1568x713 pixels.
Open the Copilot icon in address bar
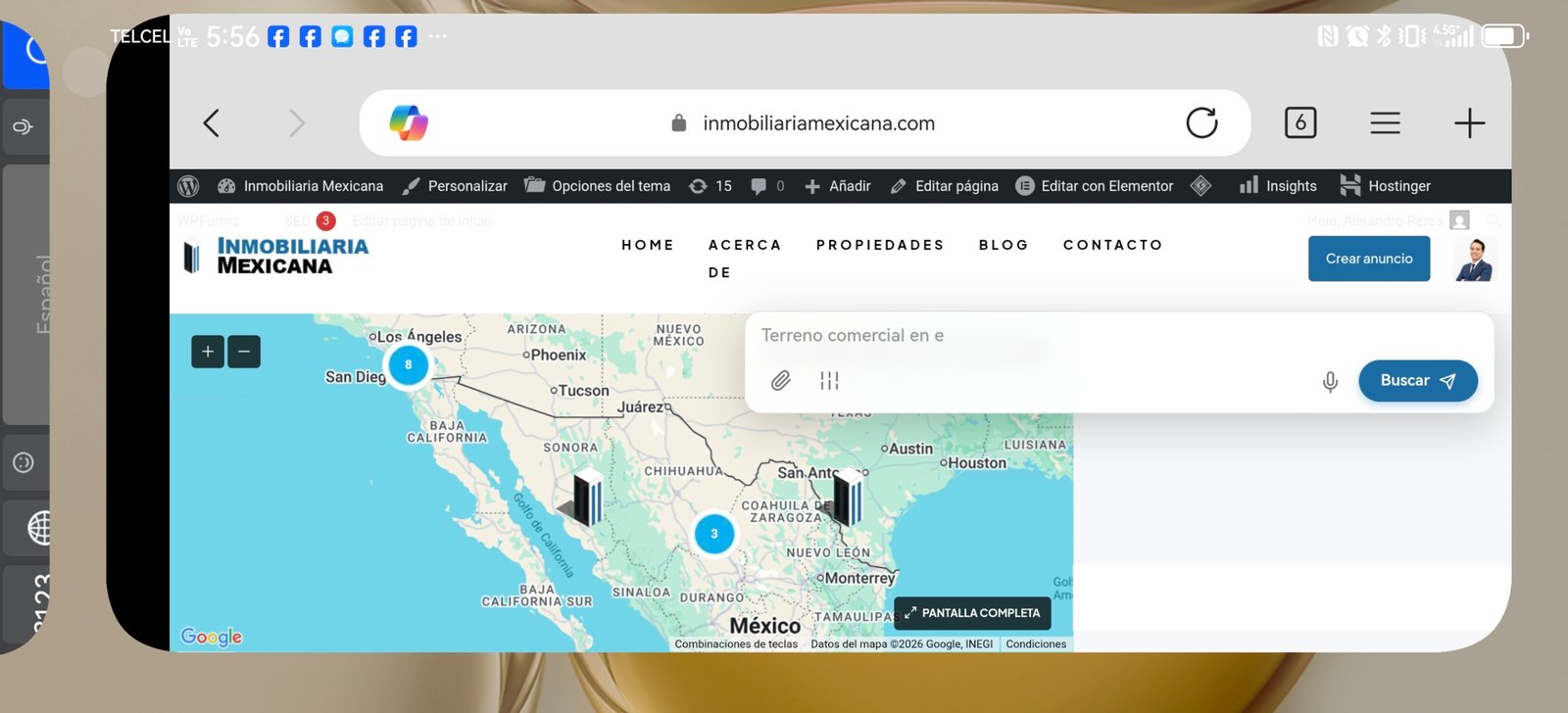pyautogui.click(x=409, y=123)
